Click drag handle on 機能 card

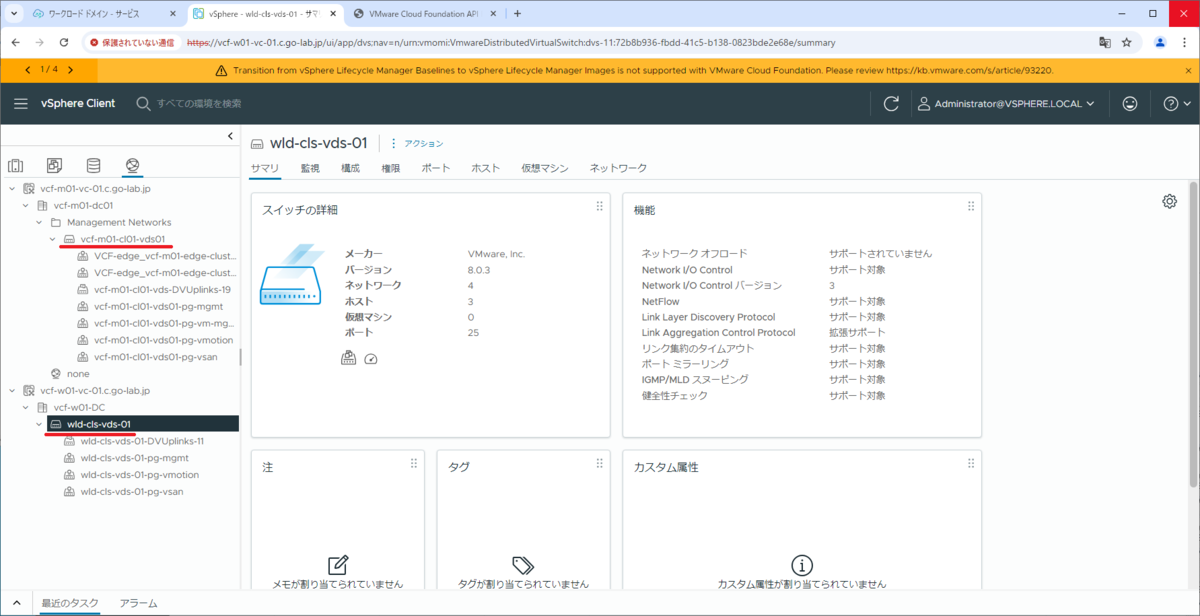click(970, 206)
